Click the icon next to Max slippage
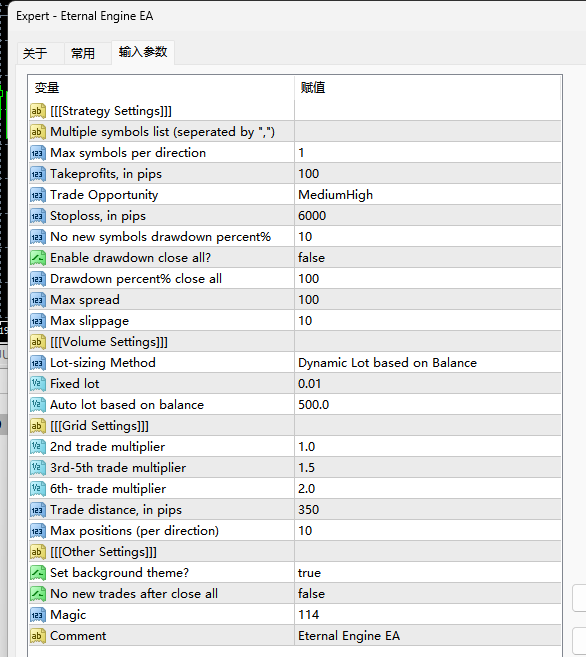This screenshot has height=657, width=586. pyautogui.click(x=38, y=321)
